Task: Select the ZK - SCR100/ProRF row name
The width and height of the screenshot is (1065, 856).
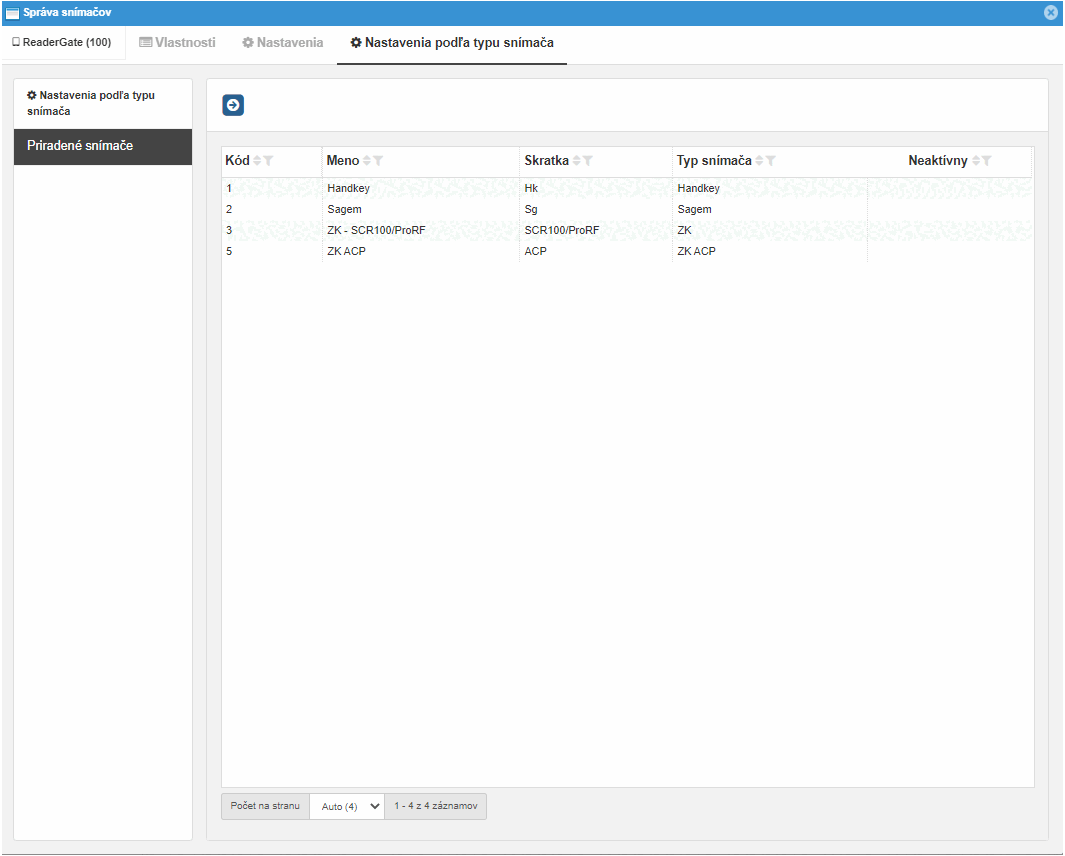Action: point(376,231)
